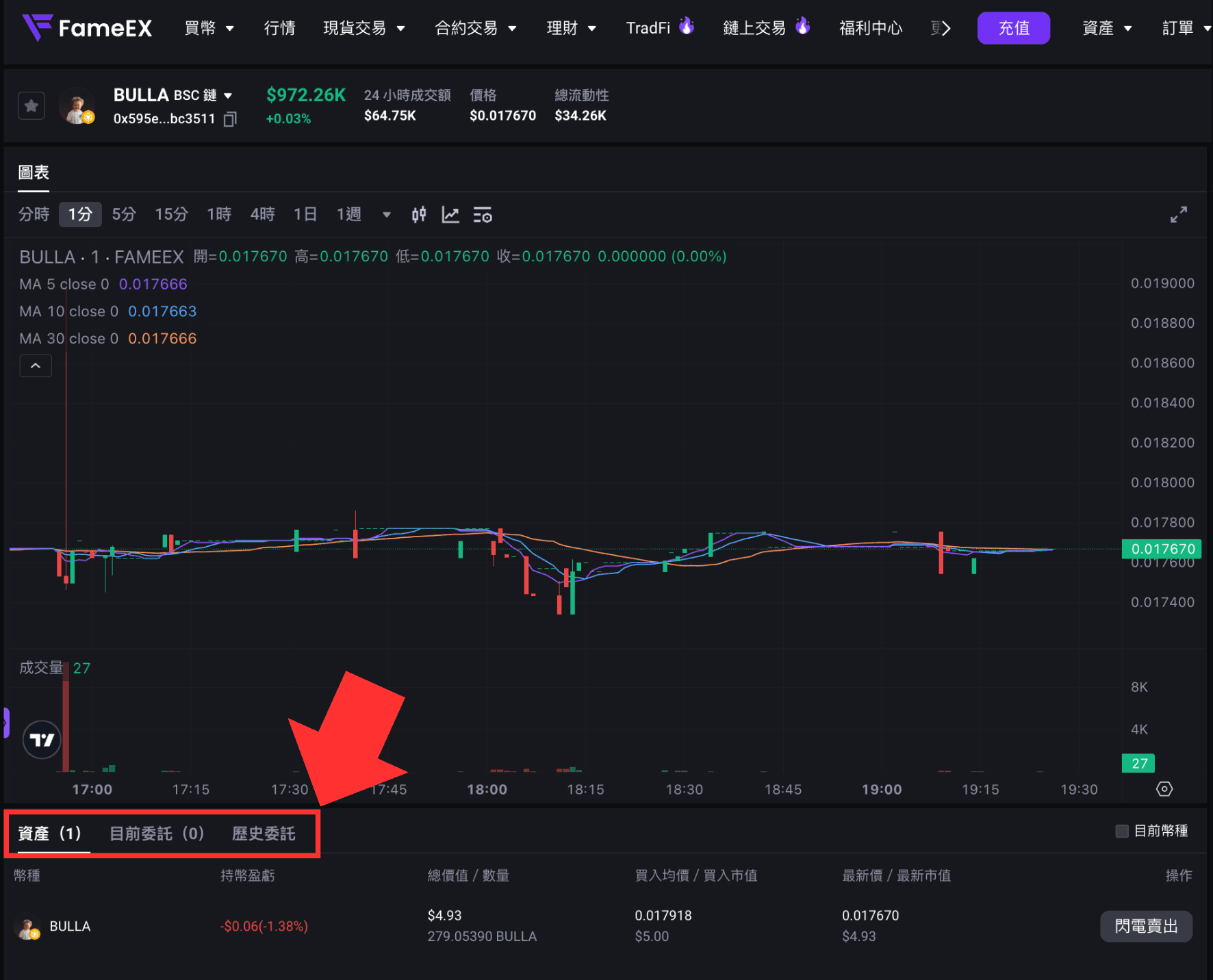Screen dimensions: 1213x980
Task: Click the 總價值 / 數量 column header
Action: (469, 876)
